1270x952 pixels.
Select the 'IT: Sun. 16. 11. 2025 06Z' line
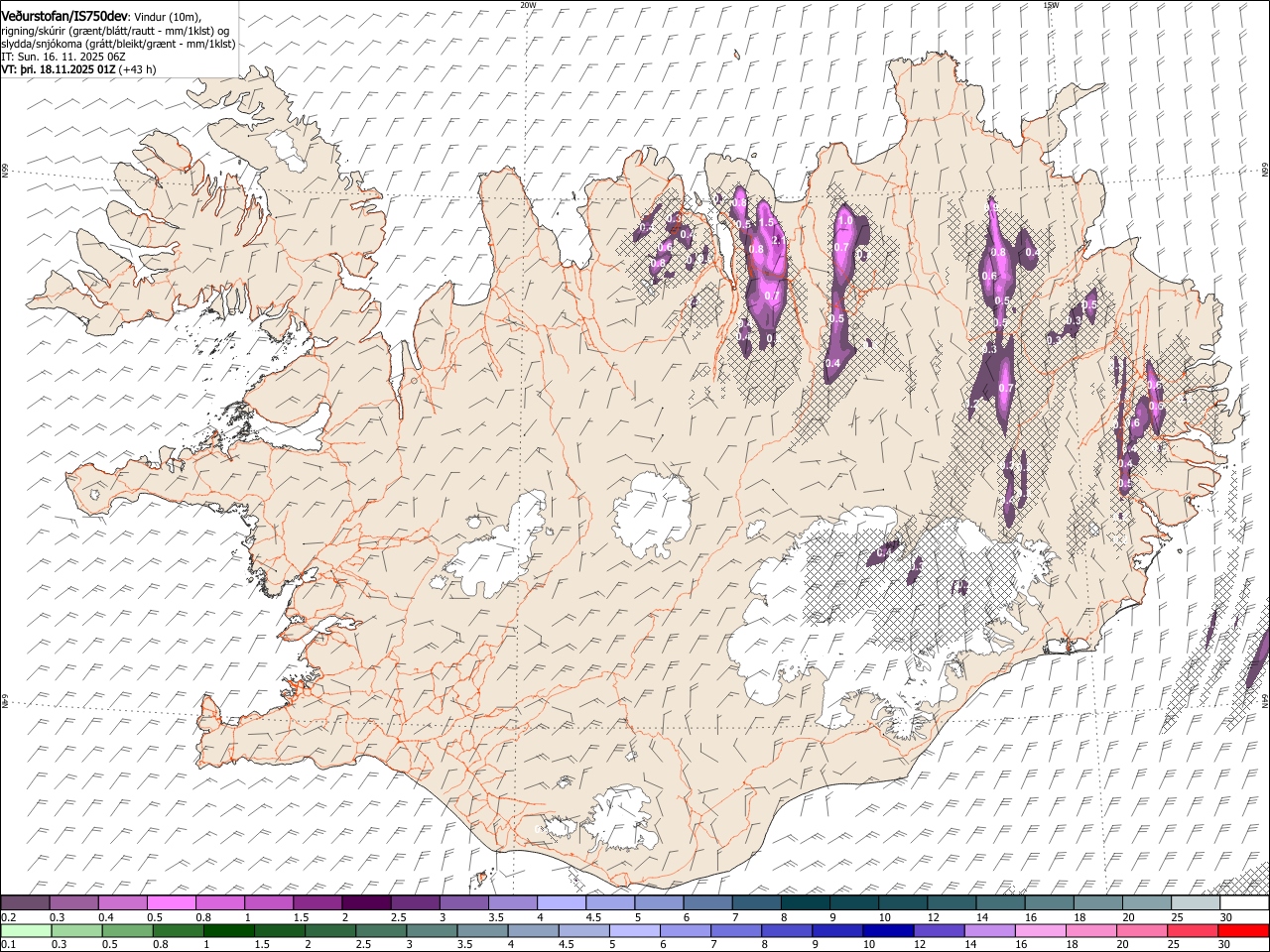pyautogui.click(x=63, y=58)
